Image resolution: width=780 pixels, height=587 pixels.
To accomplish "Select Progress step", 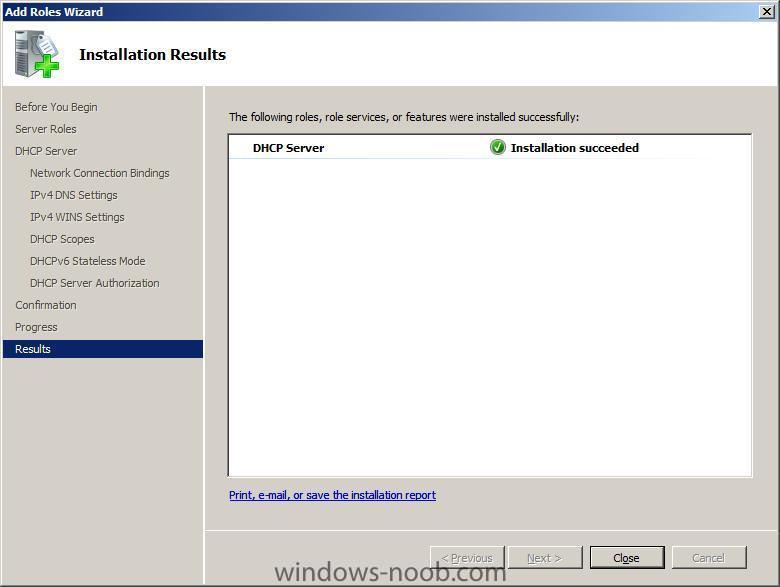I will tap(36, 327).
